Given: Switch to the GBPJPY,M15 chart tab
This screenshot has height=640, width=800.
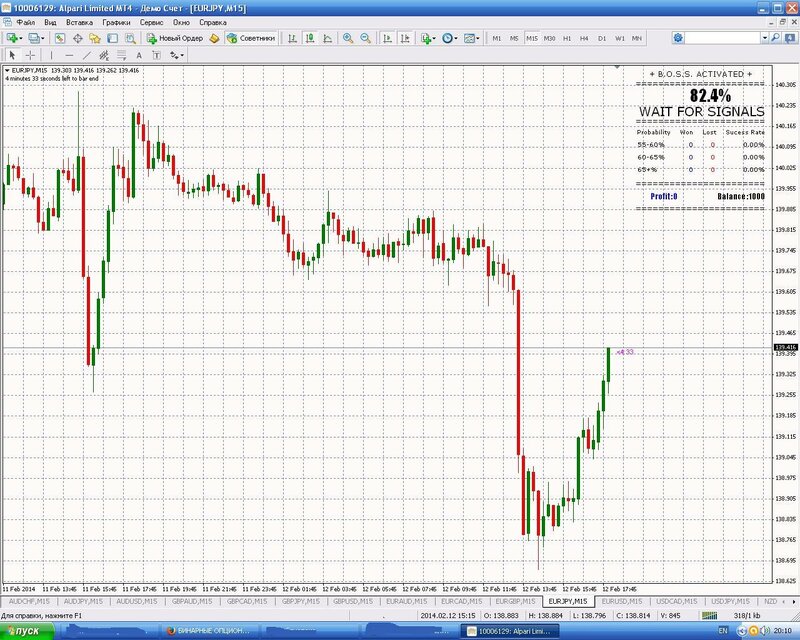Looking at the screenshot, I should [300, 601].
